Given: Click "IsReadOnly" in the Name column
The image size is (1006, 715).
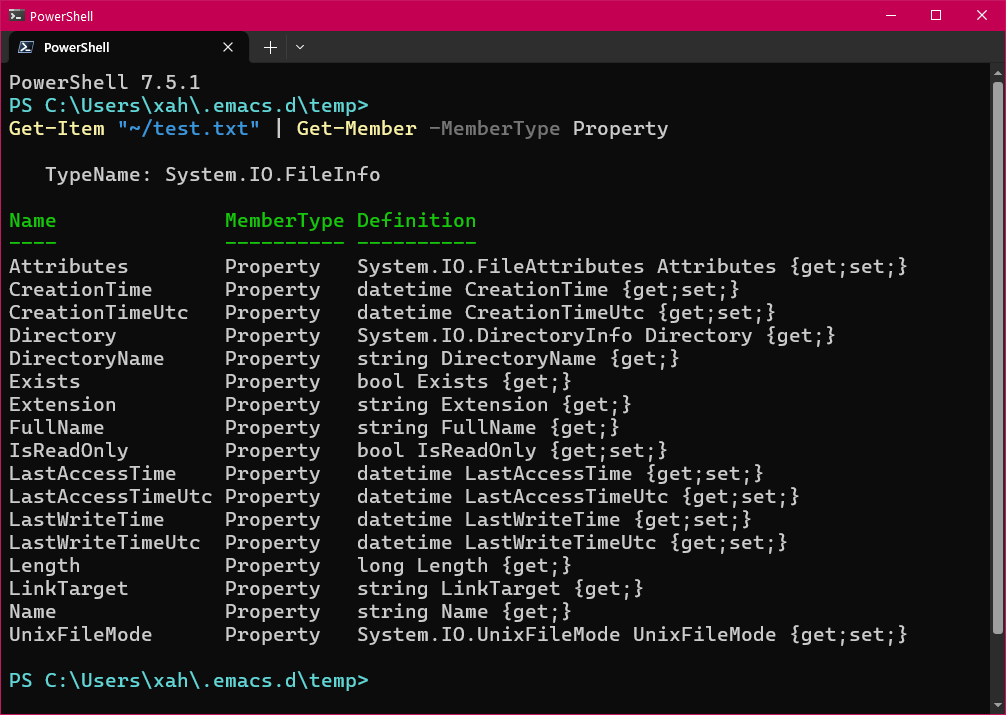Looking at the screenshot, I should (x=69, y=451).
